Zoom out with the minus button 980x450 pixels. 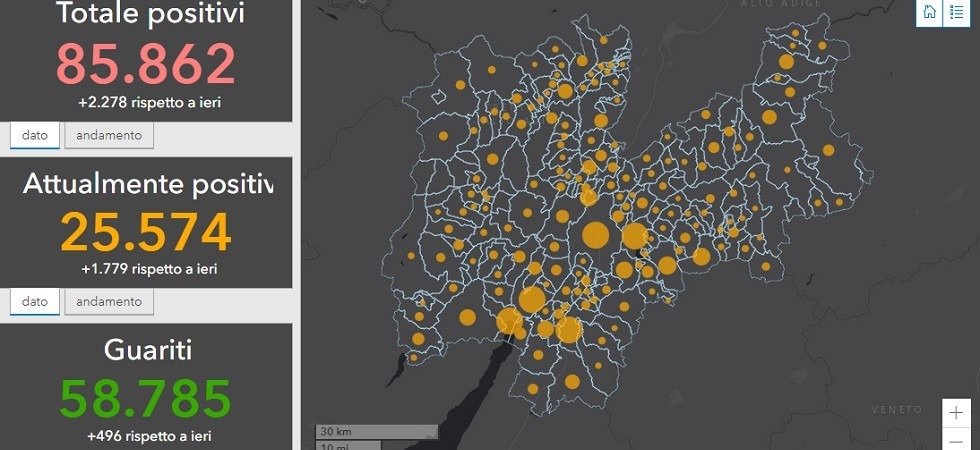pos(956,439)
